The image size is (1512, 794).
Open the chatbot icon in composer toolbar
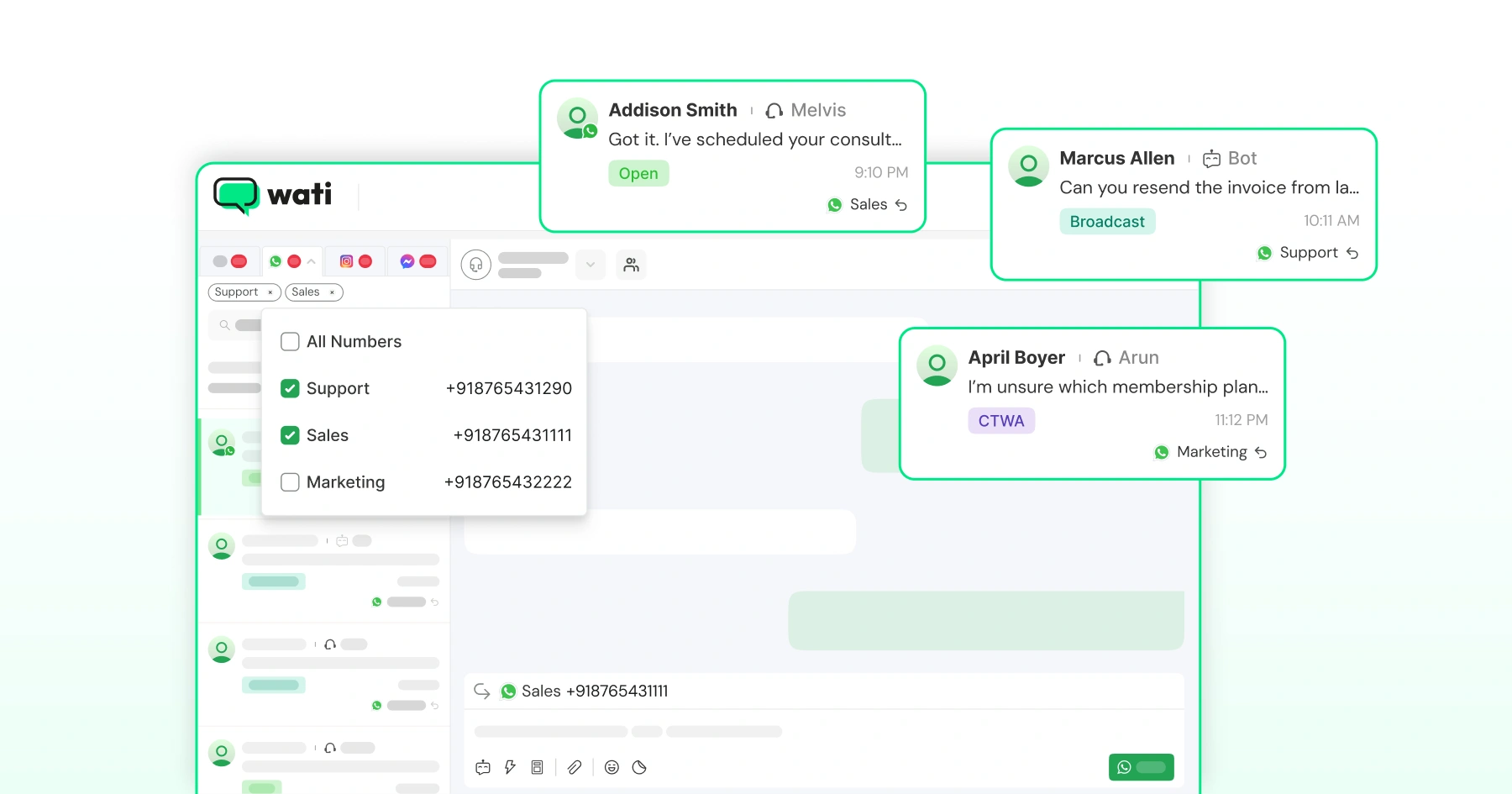[483, 767]
